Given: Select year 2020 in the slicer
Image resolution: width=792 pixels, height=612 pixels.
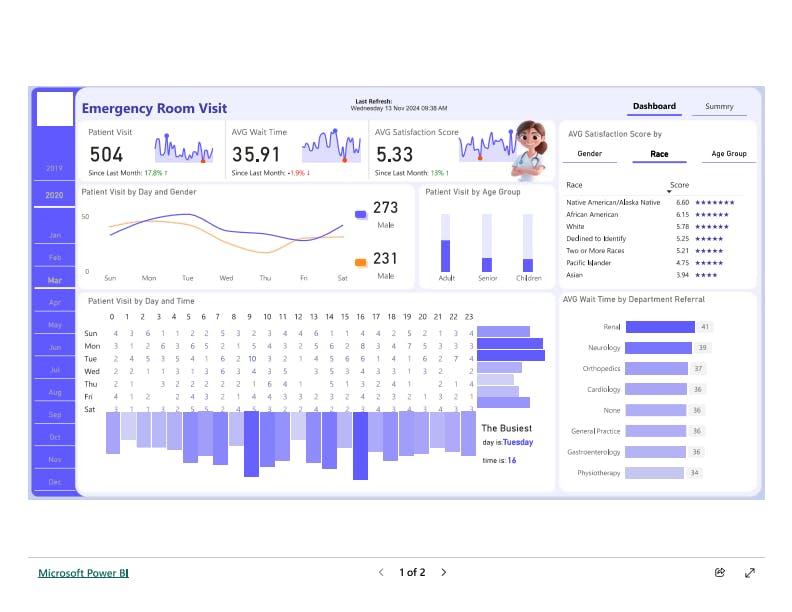Looking at the screenshot, I should [54, 195].
